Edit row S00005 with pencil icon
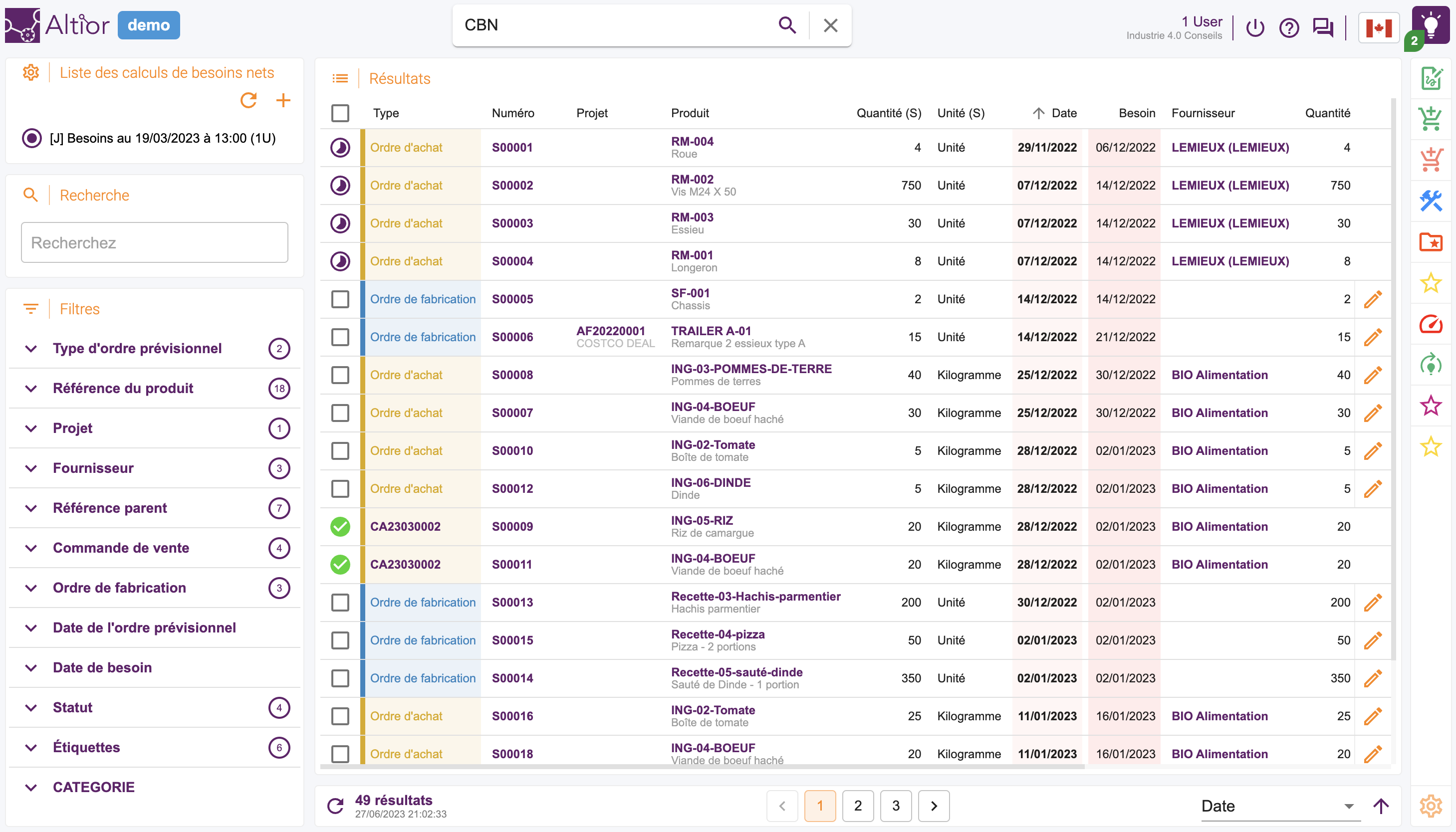Image resolution: width=1456 pixels, height=832 pixels. (x=1373, y=299)
